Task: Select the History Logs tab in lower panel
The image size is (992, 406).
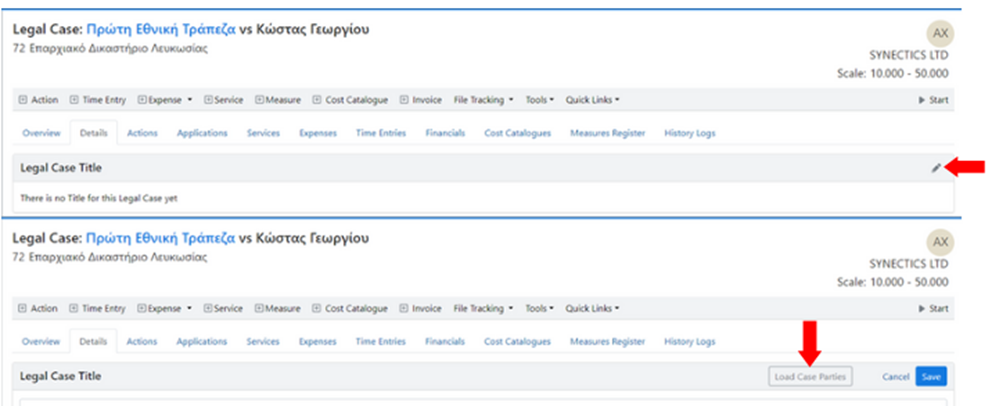Action: point(689,342)
